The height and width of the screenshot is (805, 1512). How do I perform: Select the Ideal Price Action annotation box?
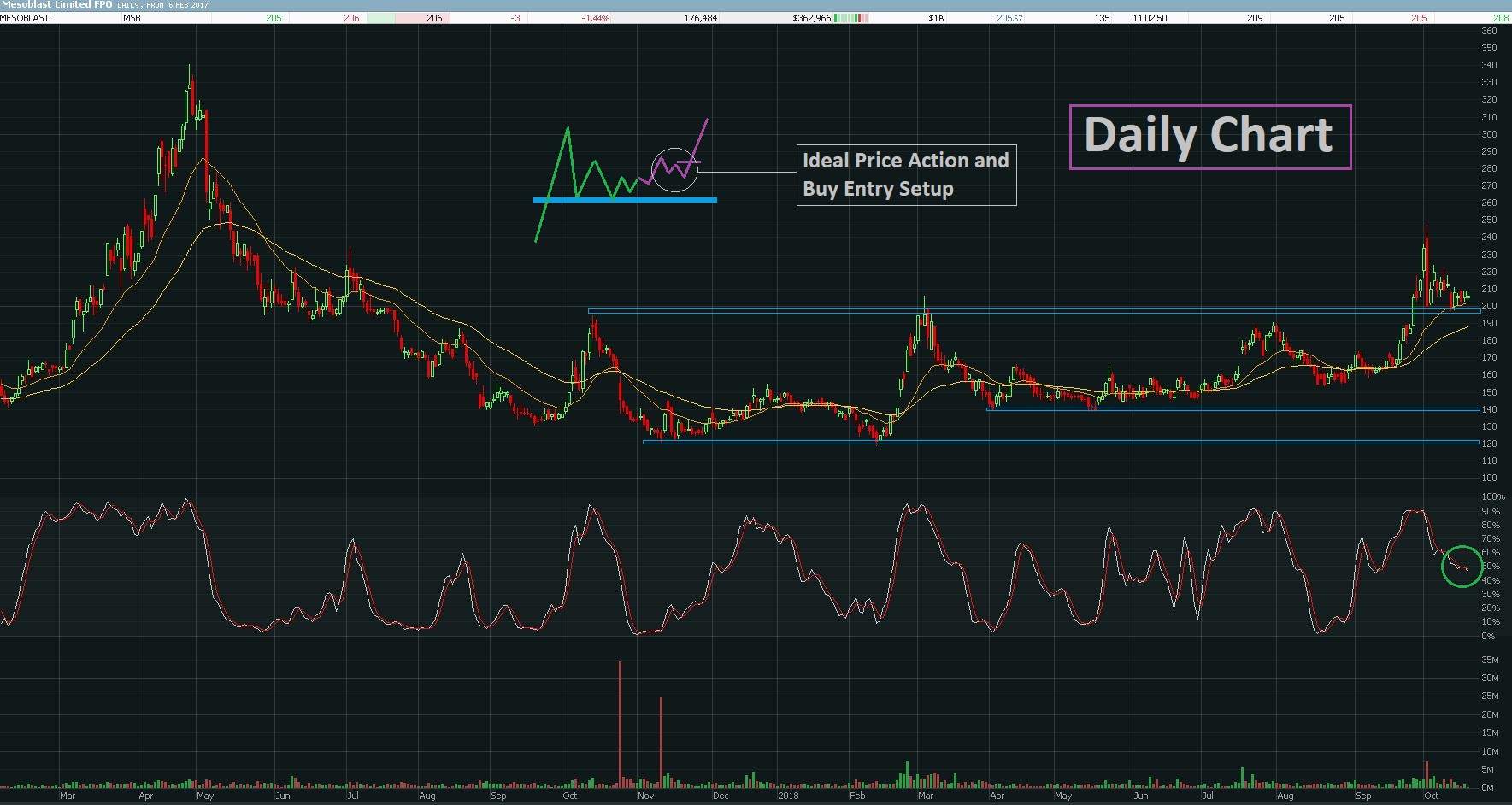coord(906,174)
